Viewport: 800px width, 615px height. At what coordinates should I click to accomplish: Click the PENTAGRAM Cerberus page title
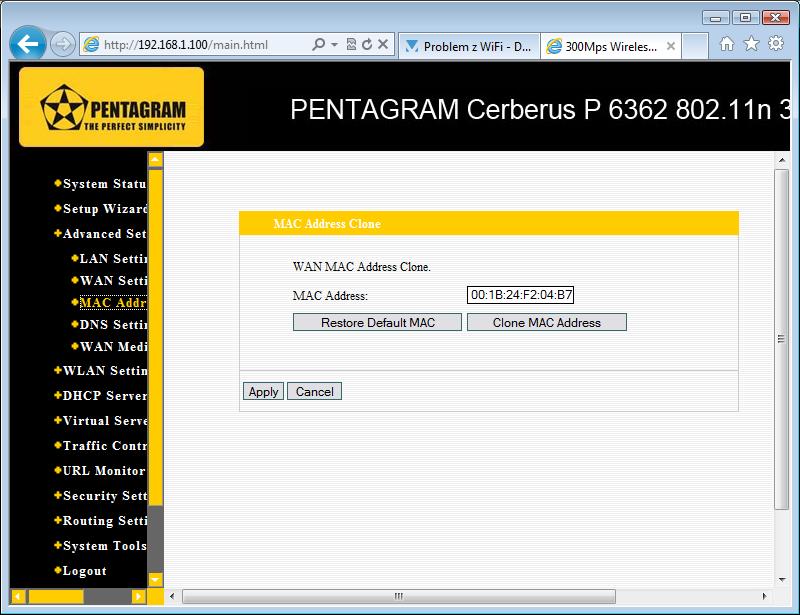point(540,109)
